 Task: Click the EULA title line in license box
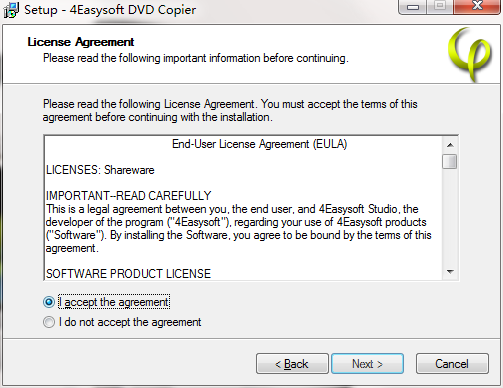(260, 144)
